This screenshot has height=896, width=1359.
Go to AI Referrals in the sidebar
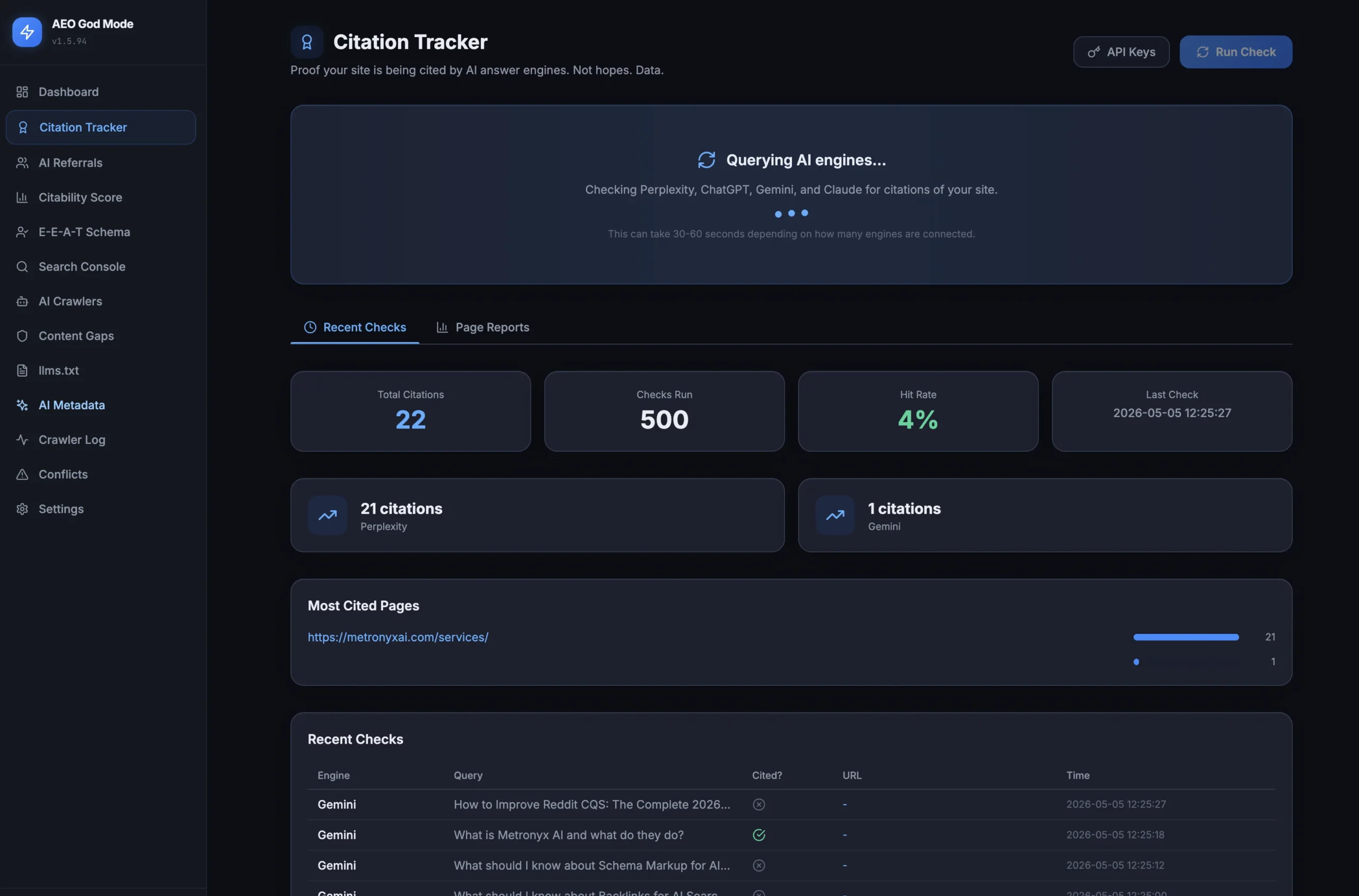[x=100, y=163]
